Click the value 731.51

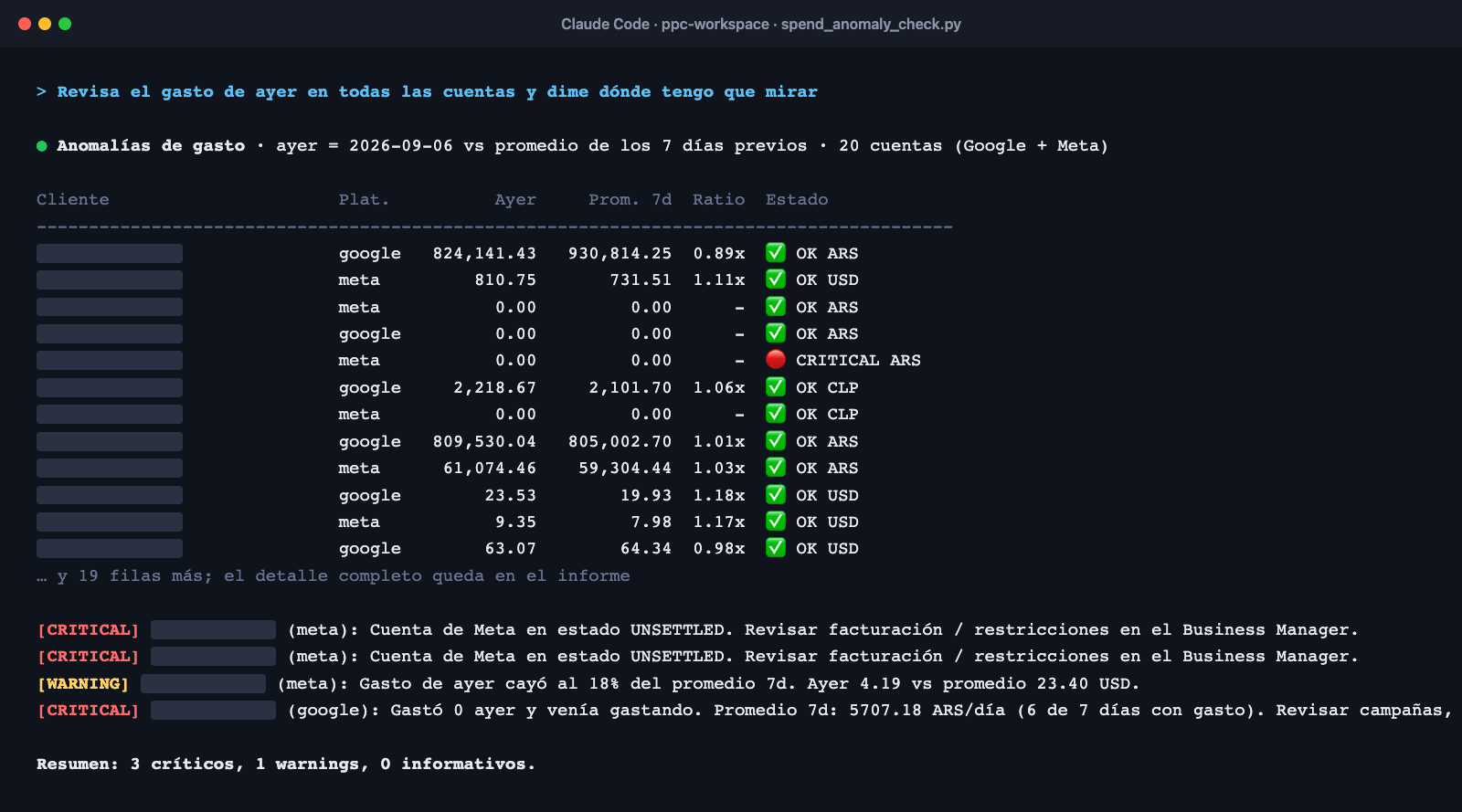[x=641, y=279]
